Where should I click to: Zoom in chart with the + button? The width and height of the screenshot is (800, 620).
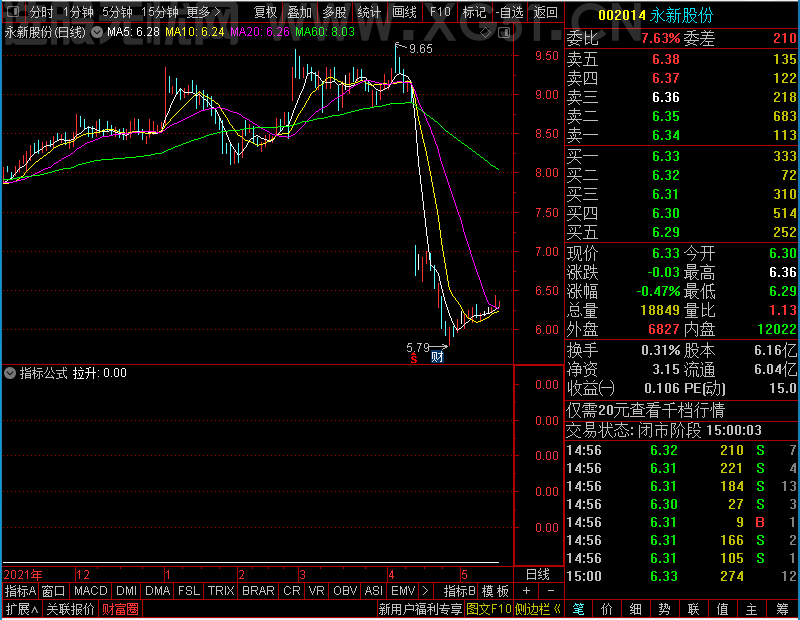coord(527,591)
